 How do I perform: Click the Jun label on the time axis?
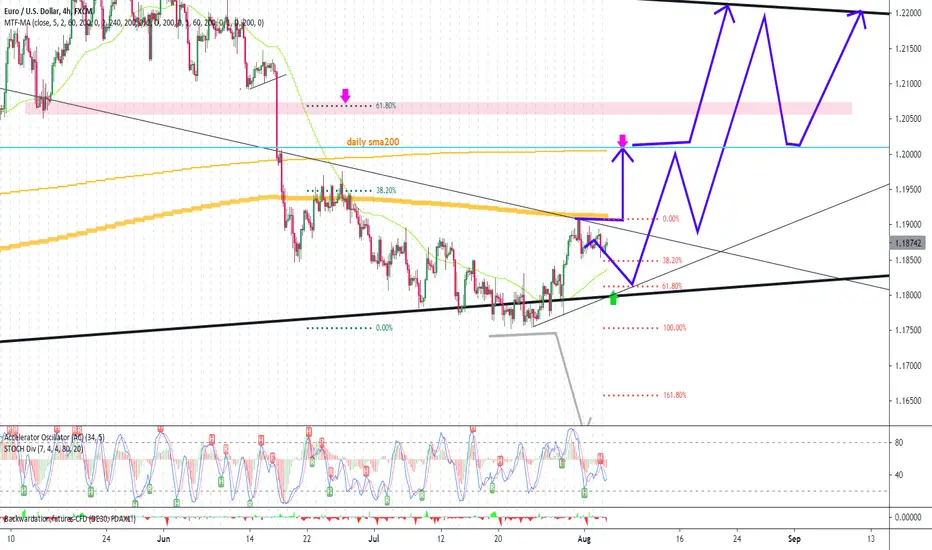click(x=163, y=539)
